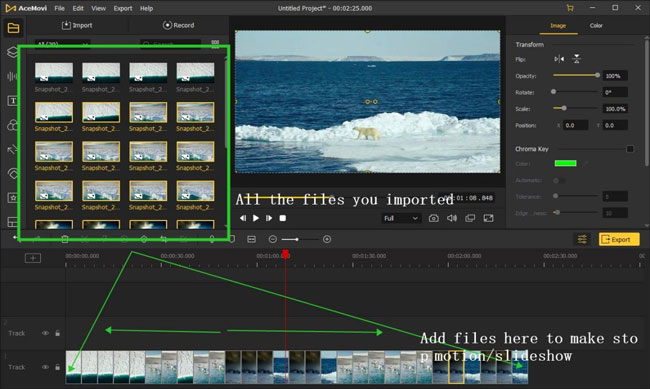
Task: Enable the Chroma Key checkbox
Action: [x=630, y=149]
